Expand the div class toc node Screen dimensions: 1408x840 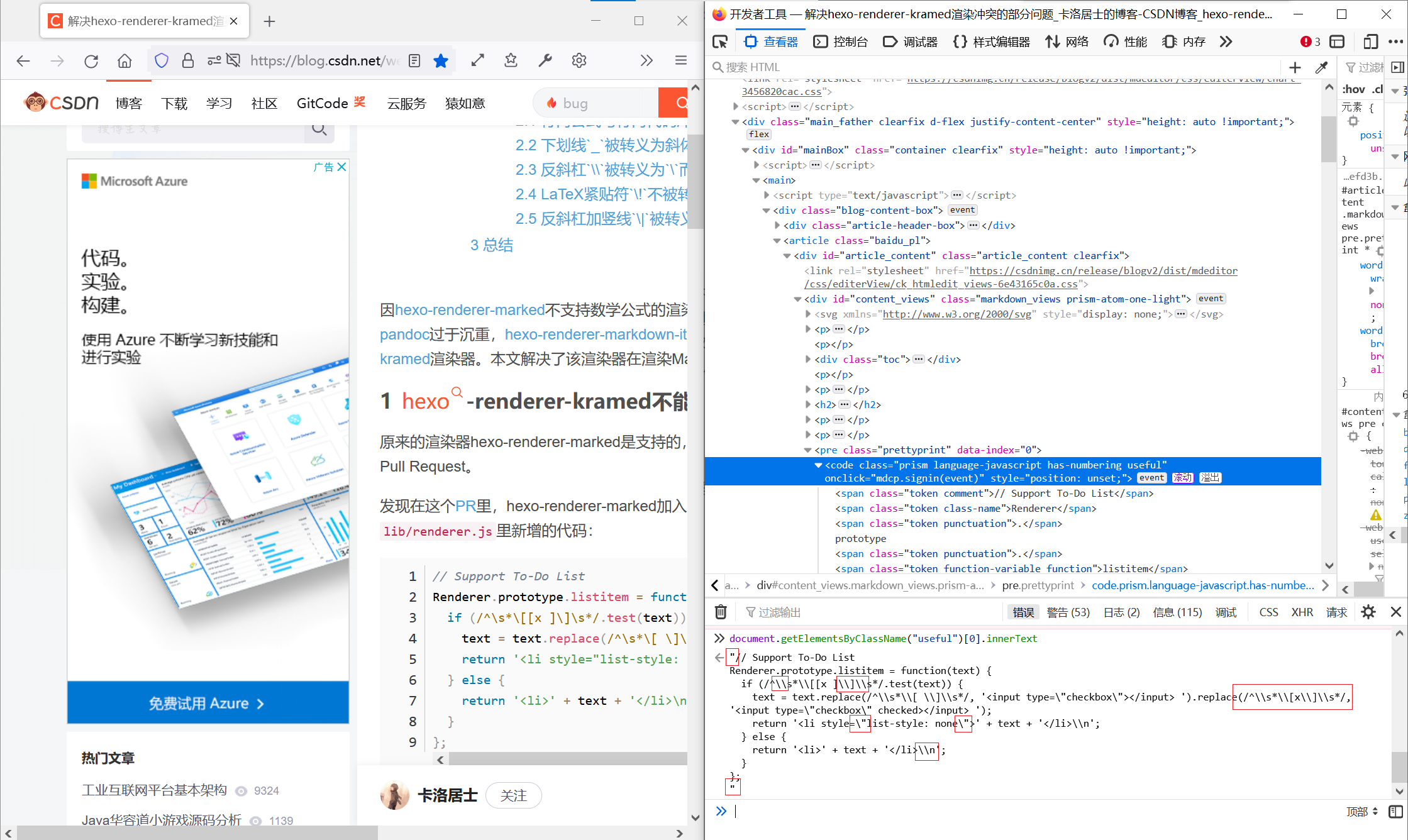click(808, 360)
